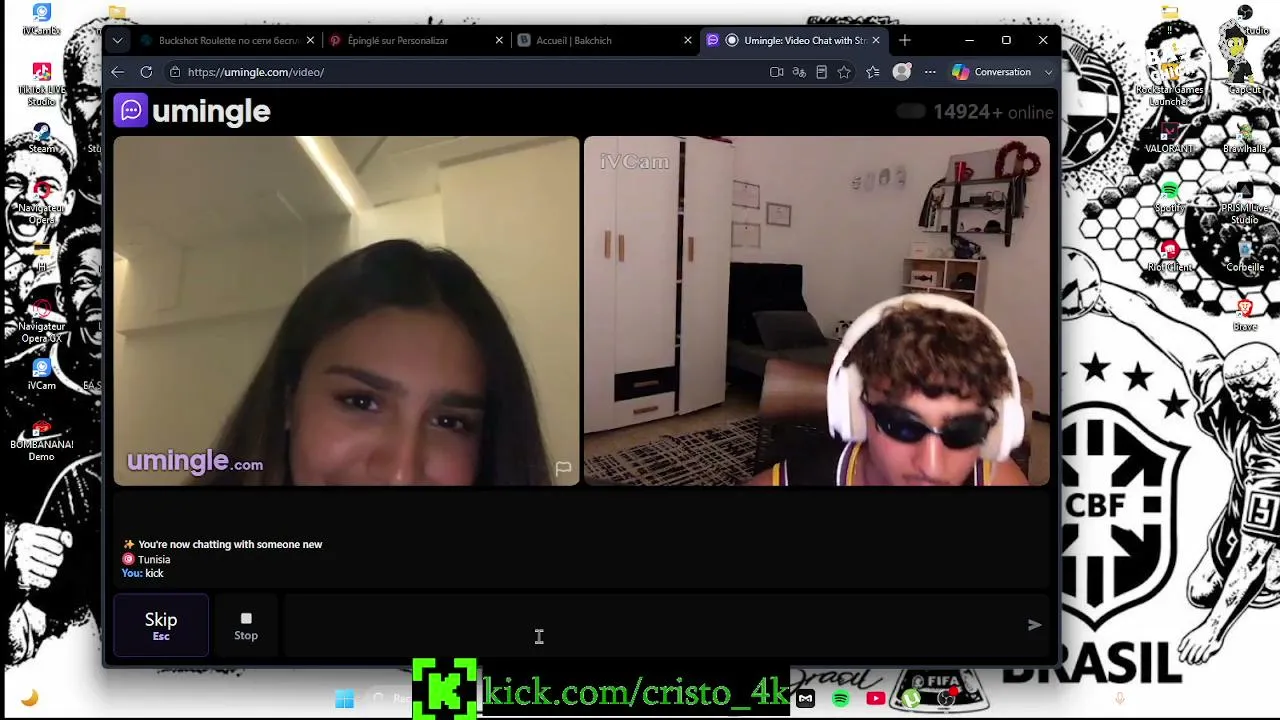Open the Steam desktop shortcut
1280x720 pixels.
pyautogui.click(x=42, y=139)
